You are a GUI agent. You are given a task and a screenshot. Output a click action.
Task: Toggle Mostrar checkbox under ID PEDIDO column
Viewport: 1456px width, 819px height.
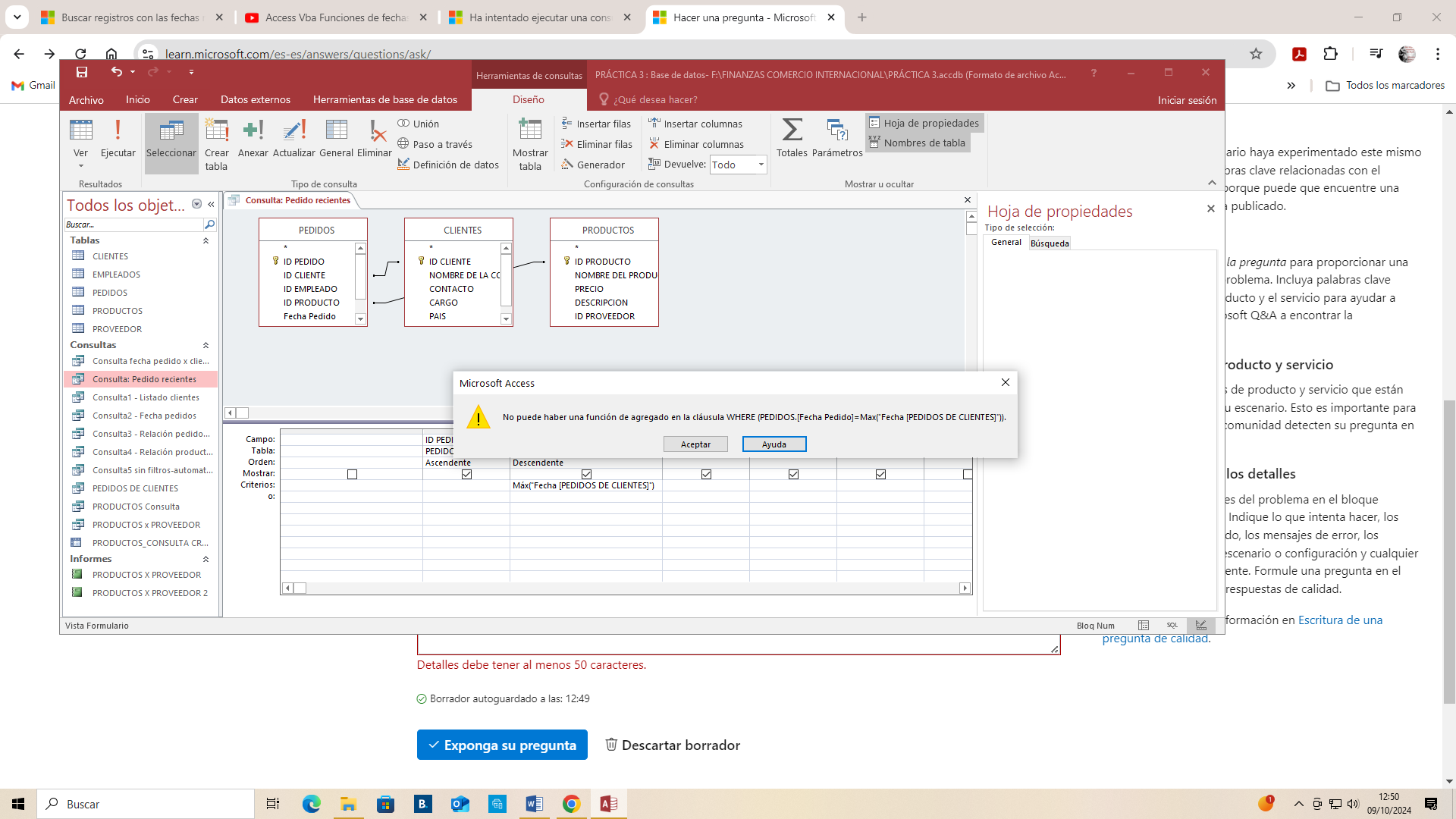pyautogui.click(x=466, y=474)
